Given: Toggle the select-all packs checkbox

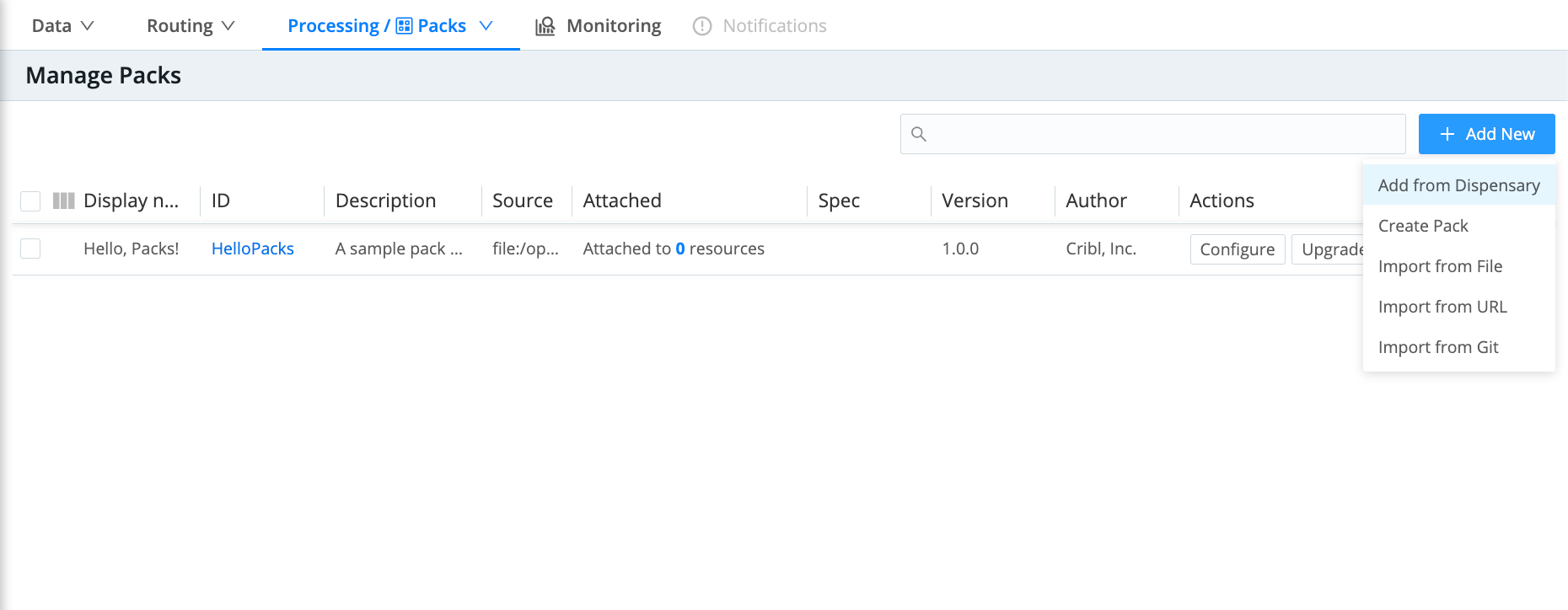Looking at the screenshot, I should (x=30, y=201).
